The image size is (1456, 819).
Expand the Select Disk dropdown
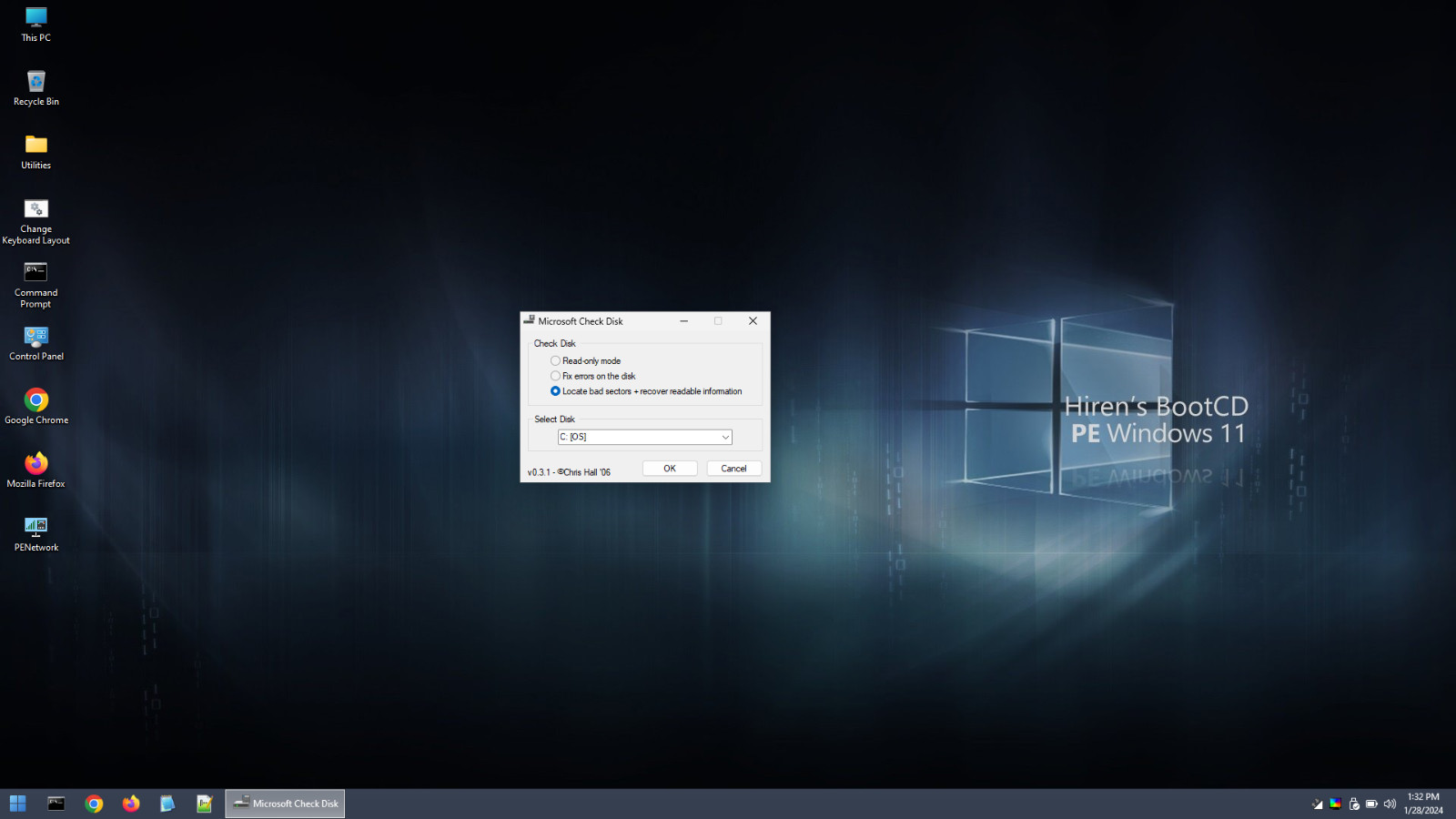(723, 437)
